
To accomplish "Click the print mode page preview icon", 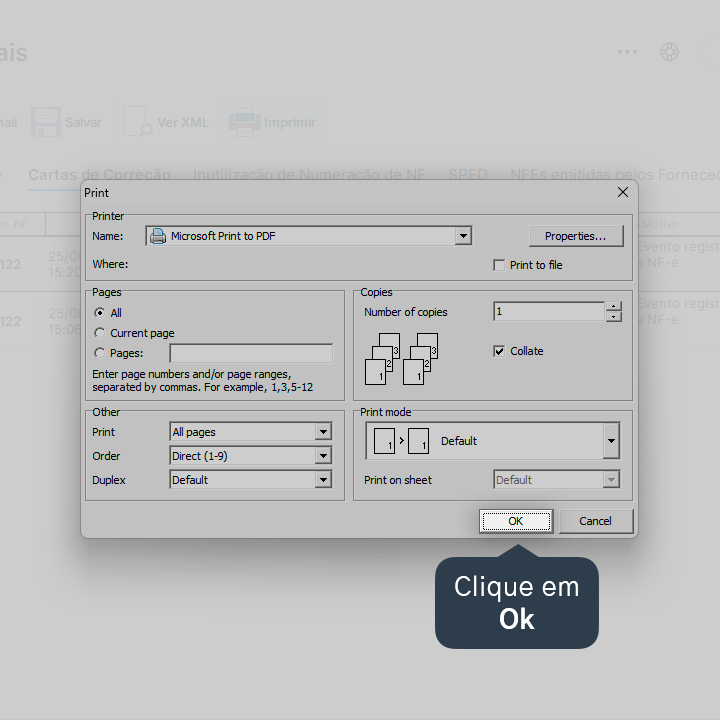I will (401, 441).
